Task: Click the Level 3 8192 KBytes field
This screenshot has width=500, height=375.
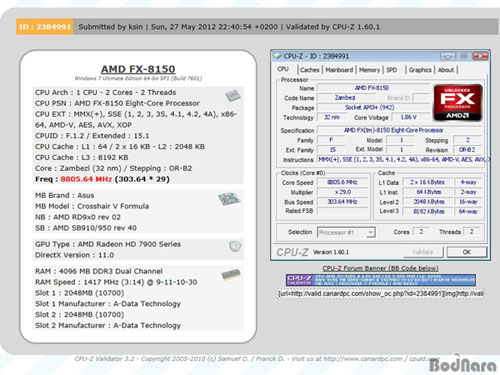Action: tap(427, 211)
